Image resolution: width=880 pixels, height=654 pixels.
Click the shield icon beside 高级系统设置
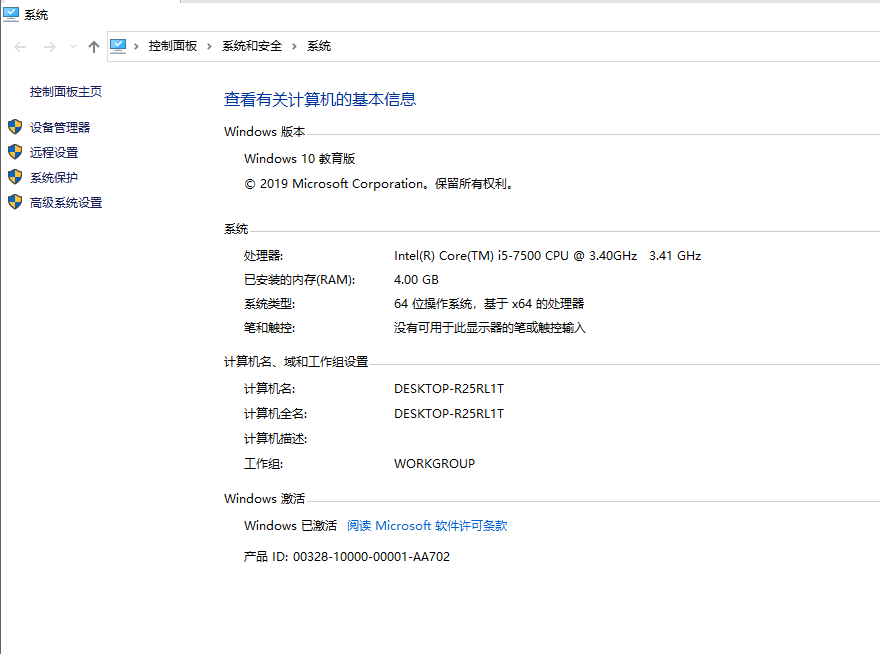tap(15, 202)
